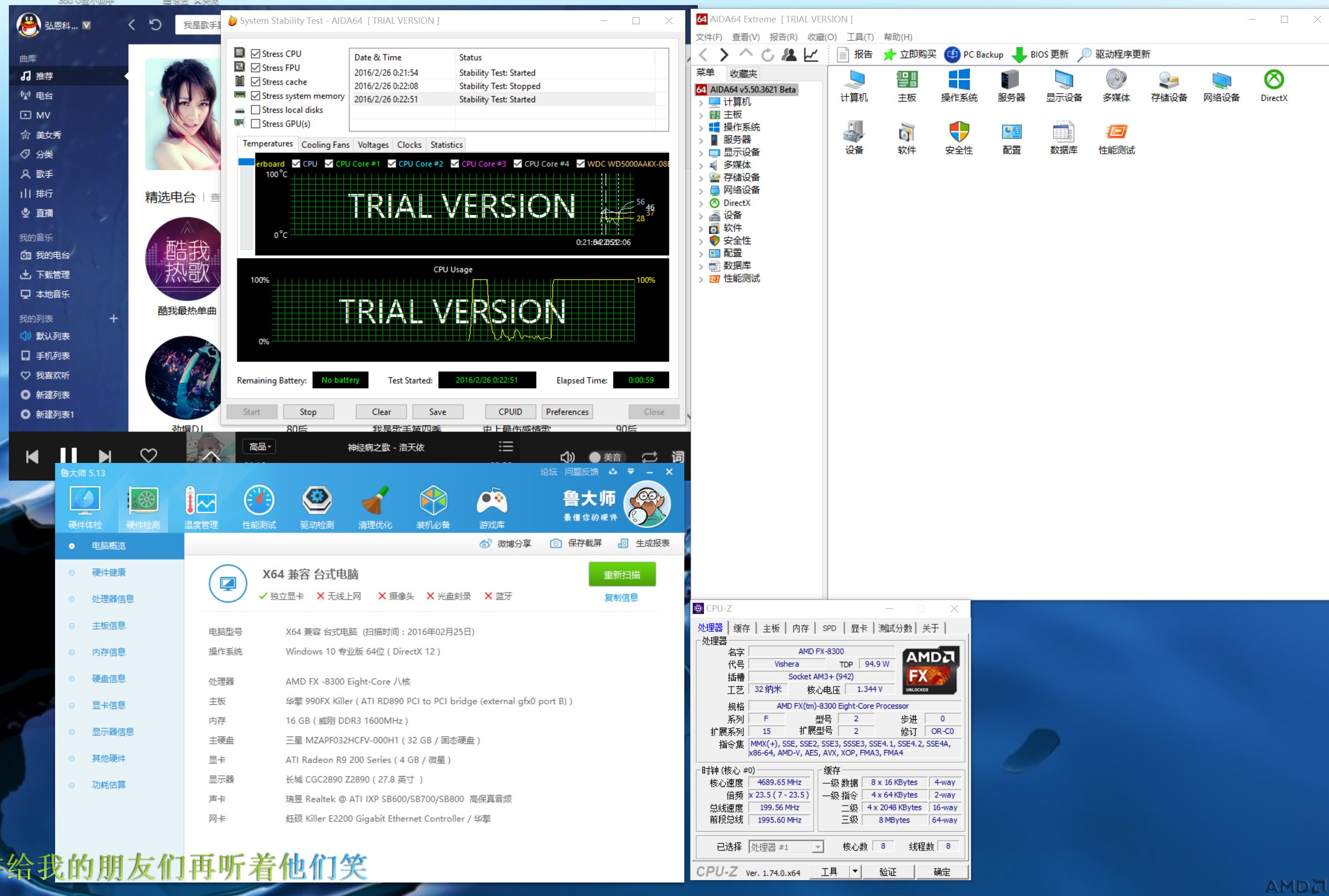
Task: Click the Stop button in System Stability Test
Action: pyautogui.click(x=308, y=412)
